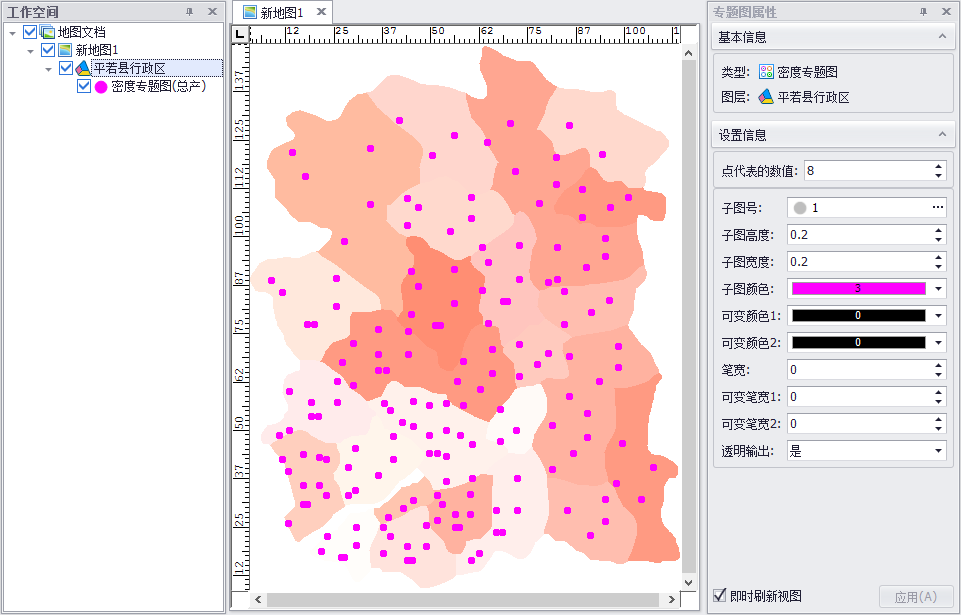The image size is (961, 615).
Task: Increase the 子图高度 value with up arrow
Action: pyautogui.click(x=938, y=230)
